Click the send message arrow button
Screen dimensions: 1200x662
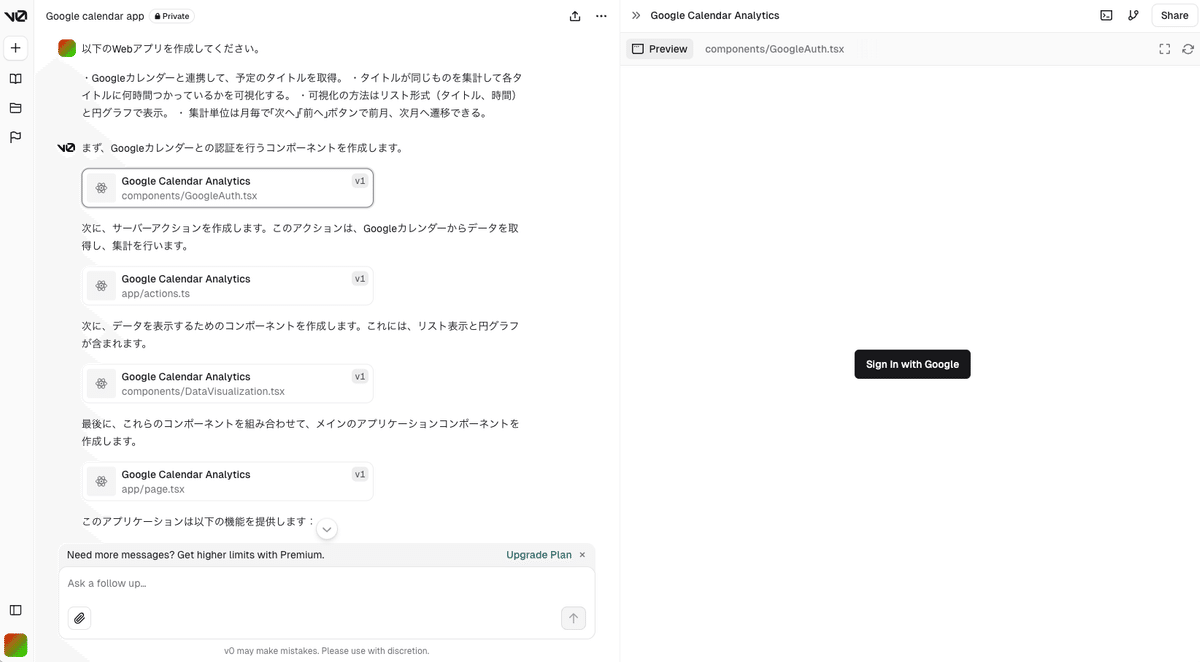573,618
